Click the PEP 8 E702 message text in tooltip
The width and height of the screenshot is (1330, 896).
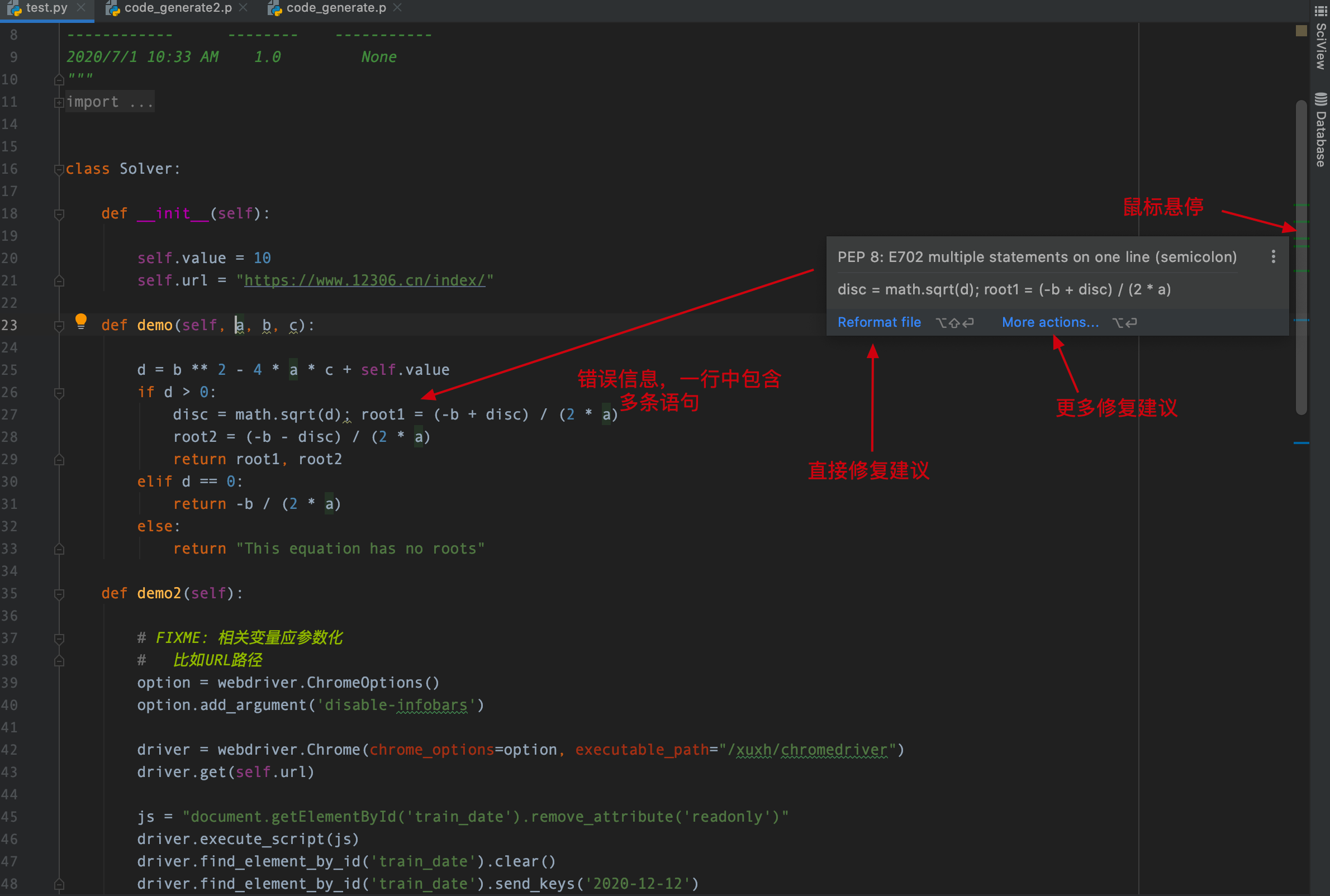(1037, 257)
